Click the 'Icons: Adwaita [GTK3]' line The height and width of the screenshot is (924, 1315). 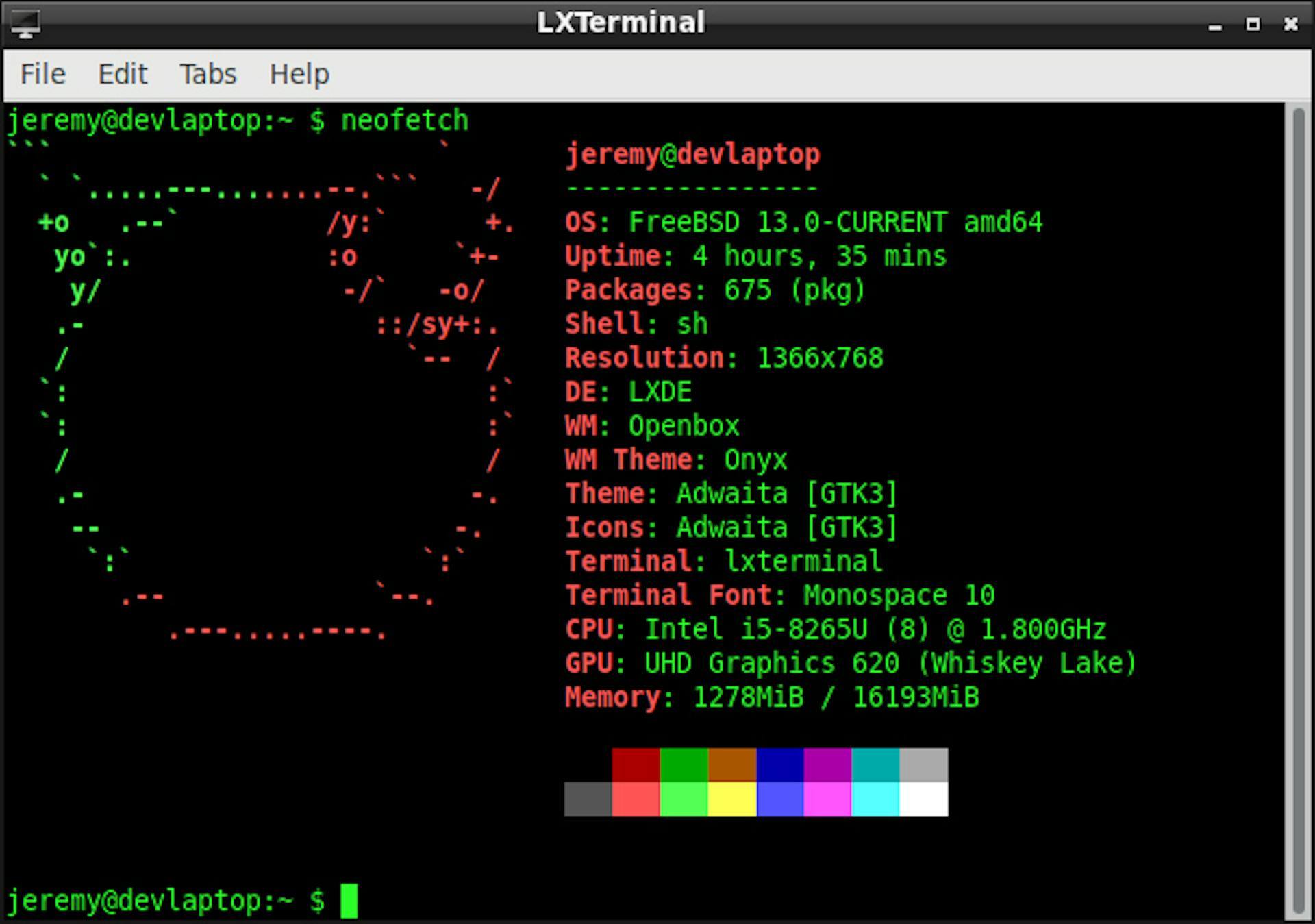pos(731,528)
